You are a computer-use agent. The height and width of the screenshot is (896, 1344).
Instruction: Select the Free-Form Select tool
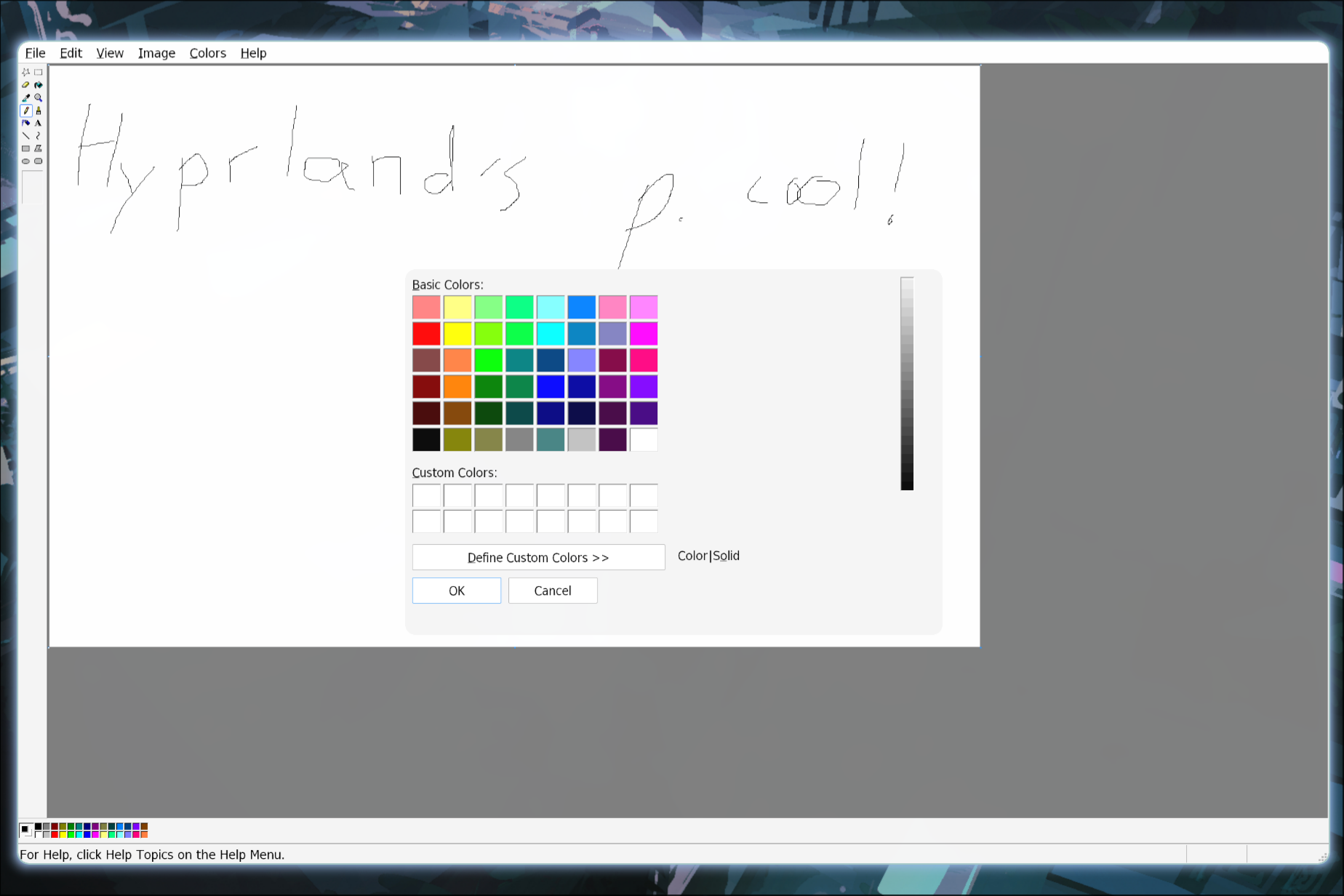(x=25, y=72)
